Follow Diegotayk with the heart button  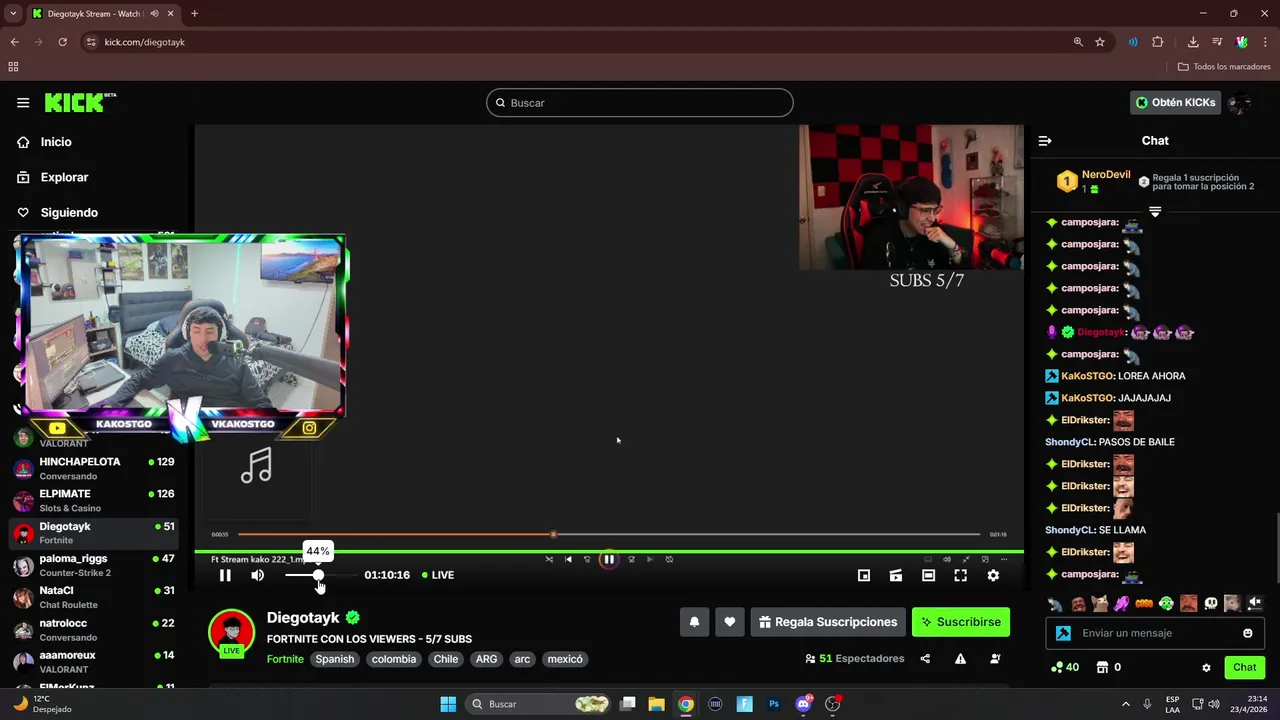point(730,622)
